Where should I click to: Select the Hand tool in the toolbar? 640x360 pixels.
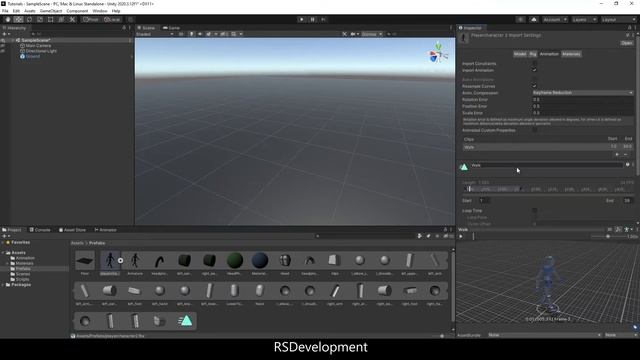point(8,20)
